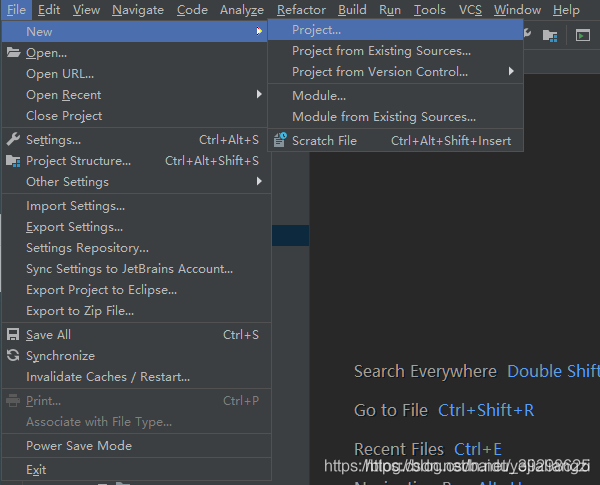The image size is (600, 485).
Task: Click the open-folder icon beside Open...
Action: (x=13, y=53)
